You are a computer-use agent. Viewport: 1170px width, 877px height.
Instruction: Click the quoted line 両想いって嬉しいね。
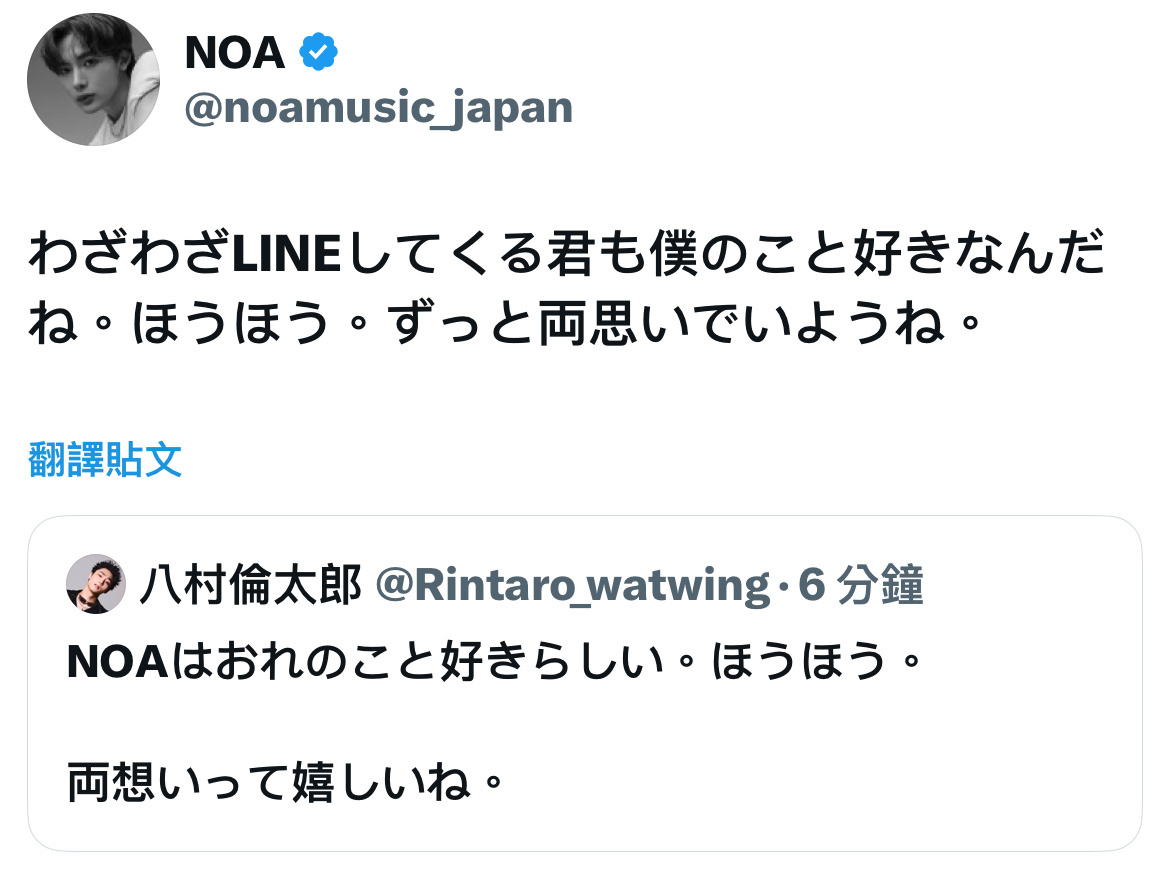click(287, 781)
